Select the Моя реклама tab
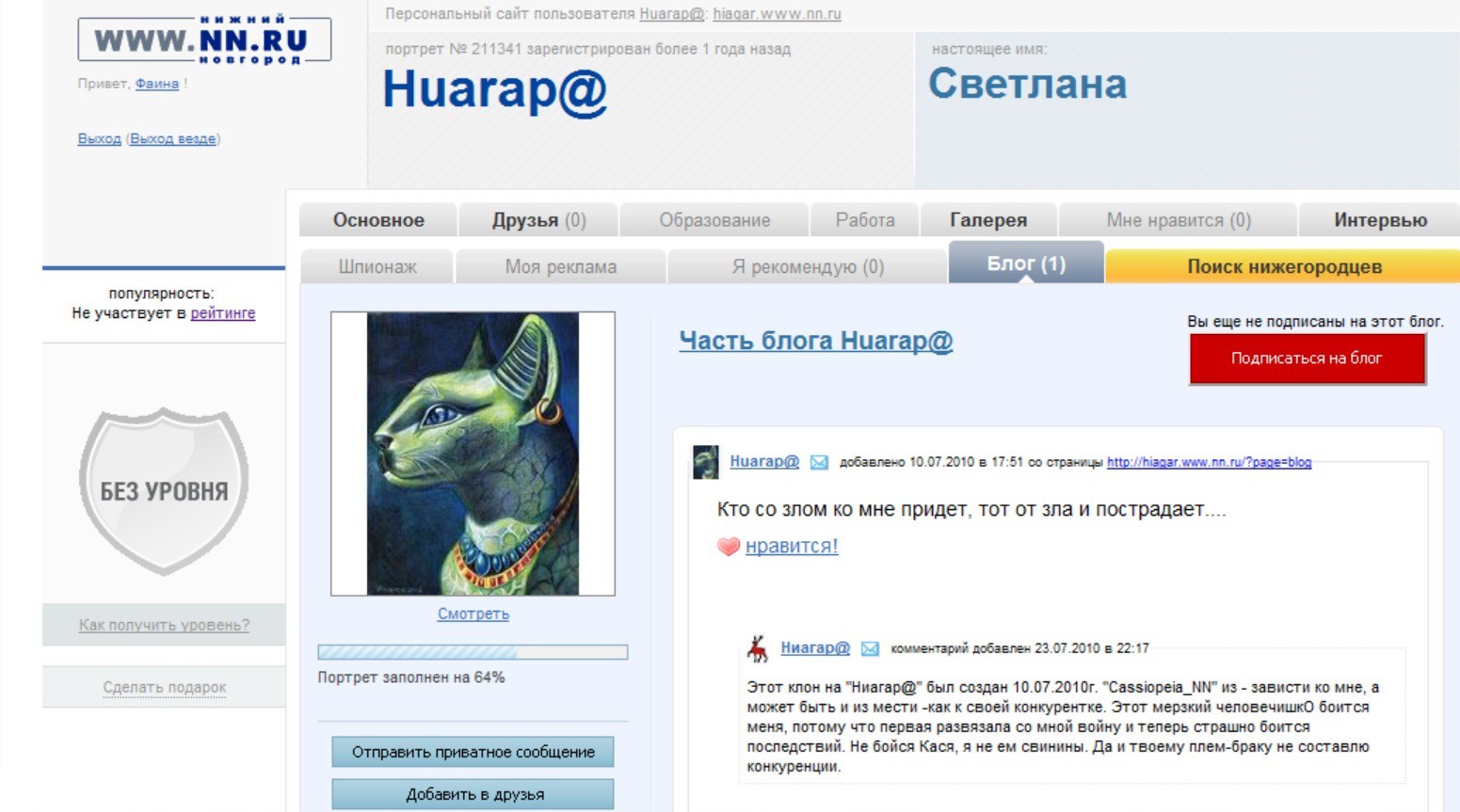Image resolution: width=1460 pixels, height=812 pixels. pos(561,266)
